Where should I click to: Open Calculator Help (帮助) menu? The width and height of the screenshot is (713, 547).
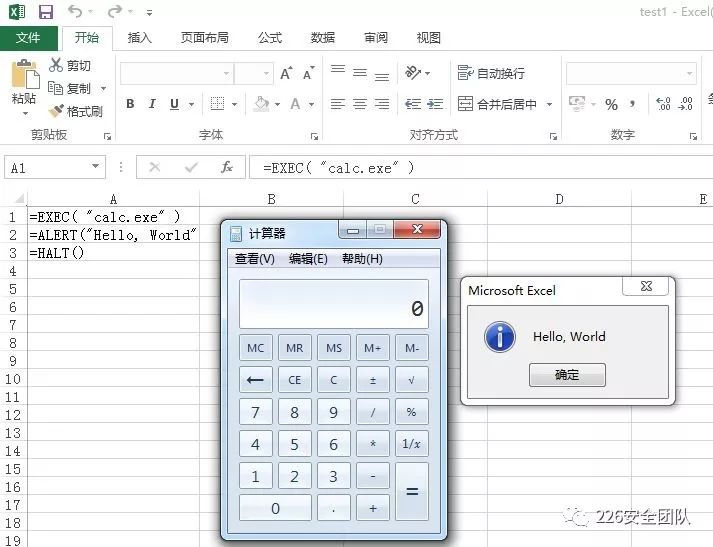(362, 259)
